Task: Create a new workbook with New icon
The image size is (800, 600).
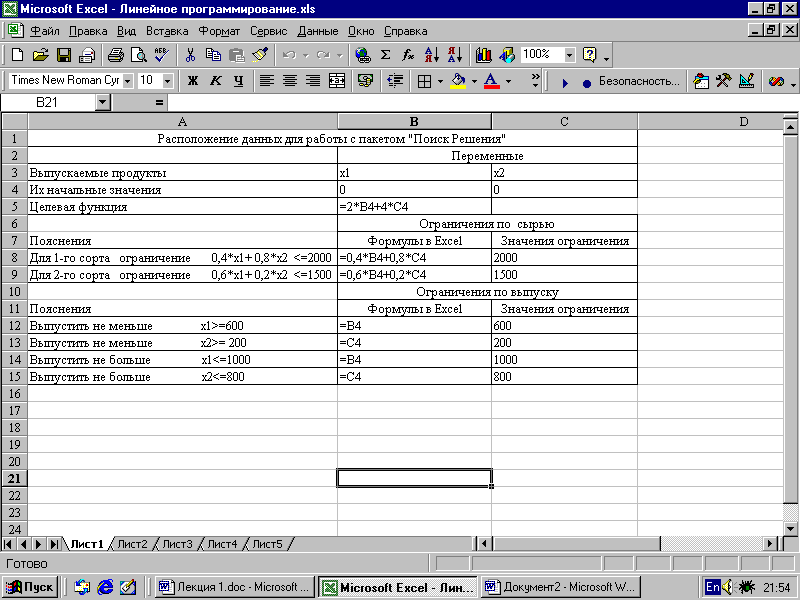Action: coord(17,55)
